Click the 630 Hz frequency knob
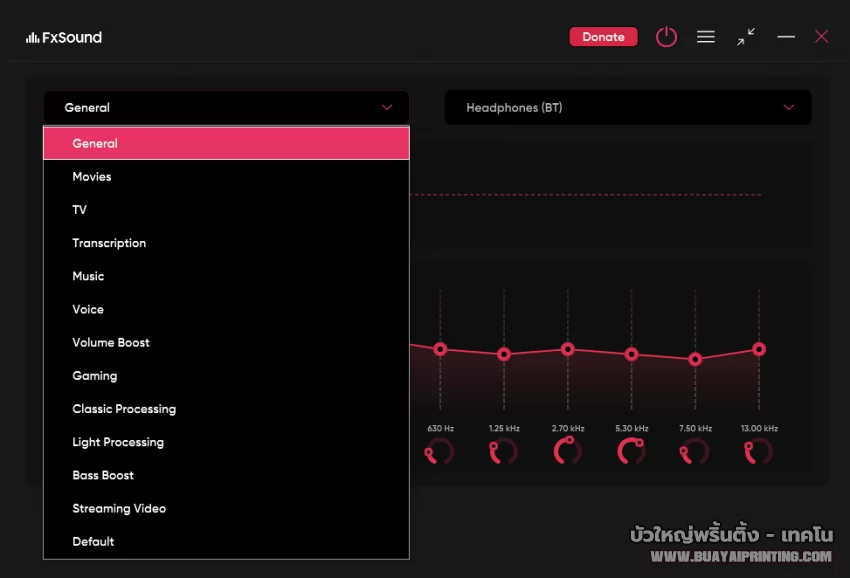Screen dimensions: 850x578 tap(440, 452)
